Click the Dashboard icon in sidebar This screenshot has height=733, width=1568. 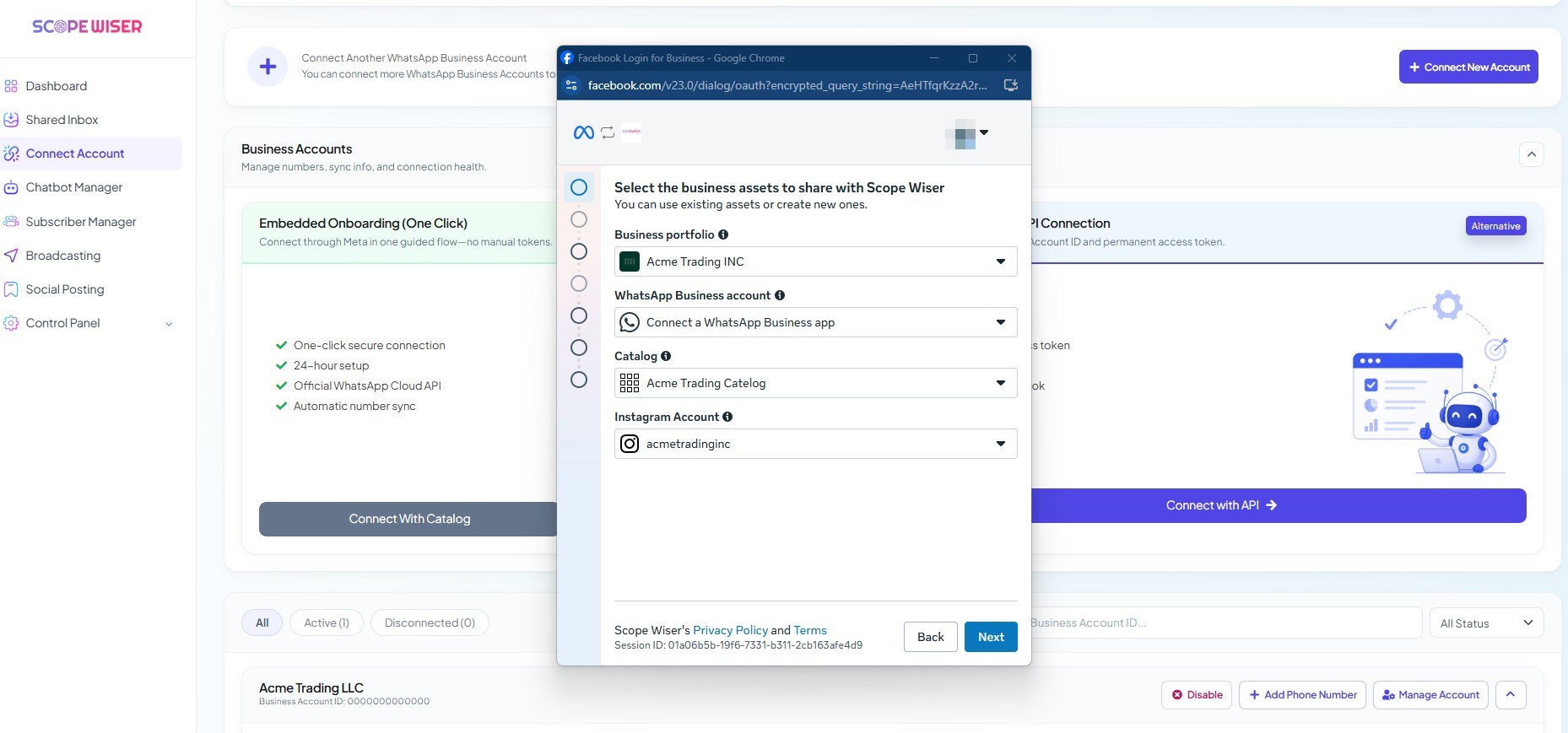(11, 86)
